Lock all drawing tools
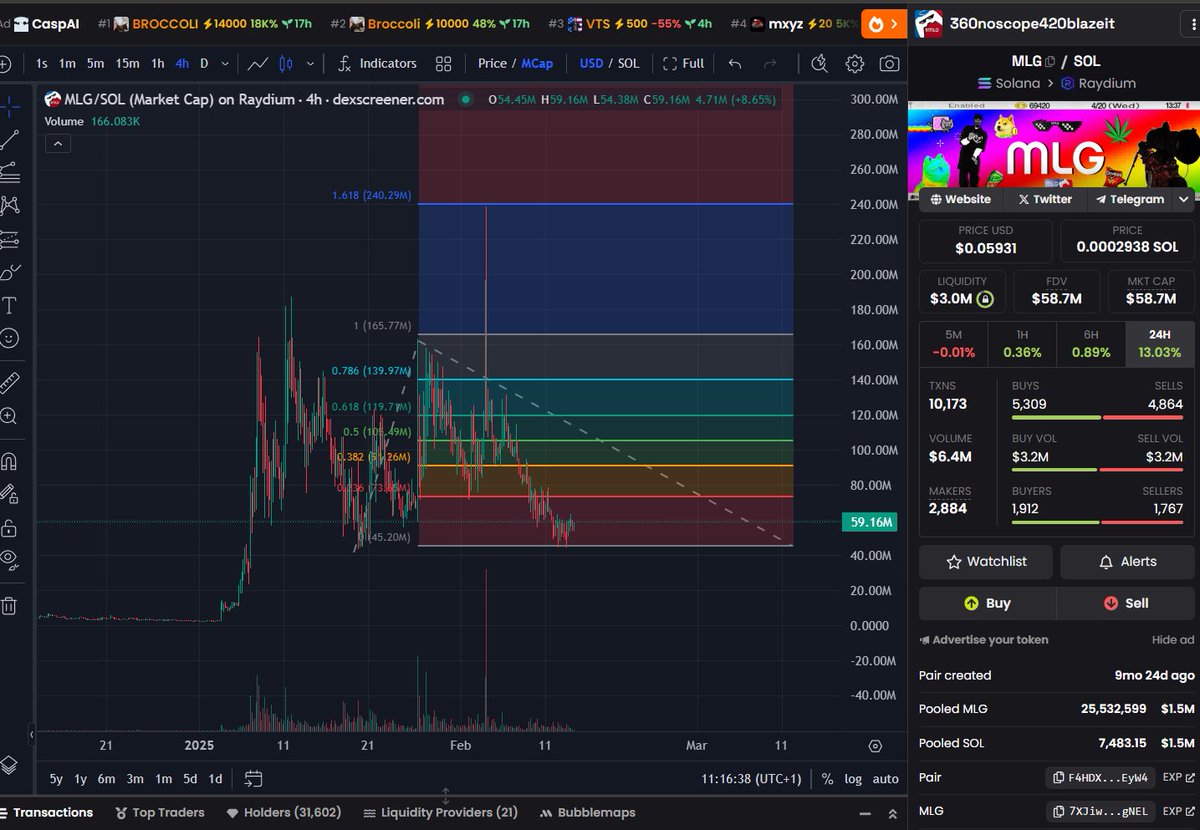1200x830 pixels. 9,527
